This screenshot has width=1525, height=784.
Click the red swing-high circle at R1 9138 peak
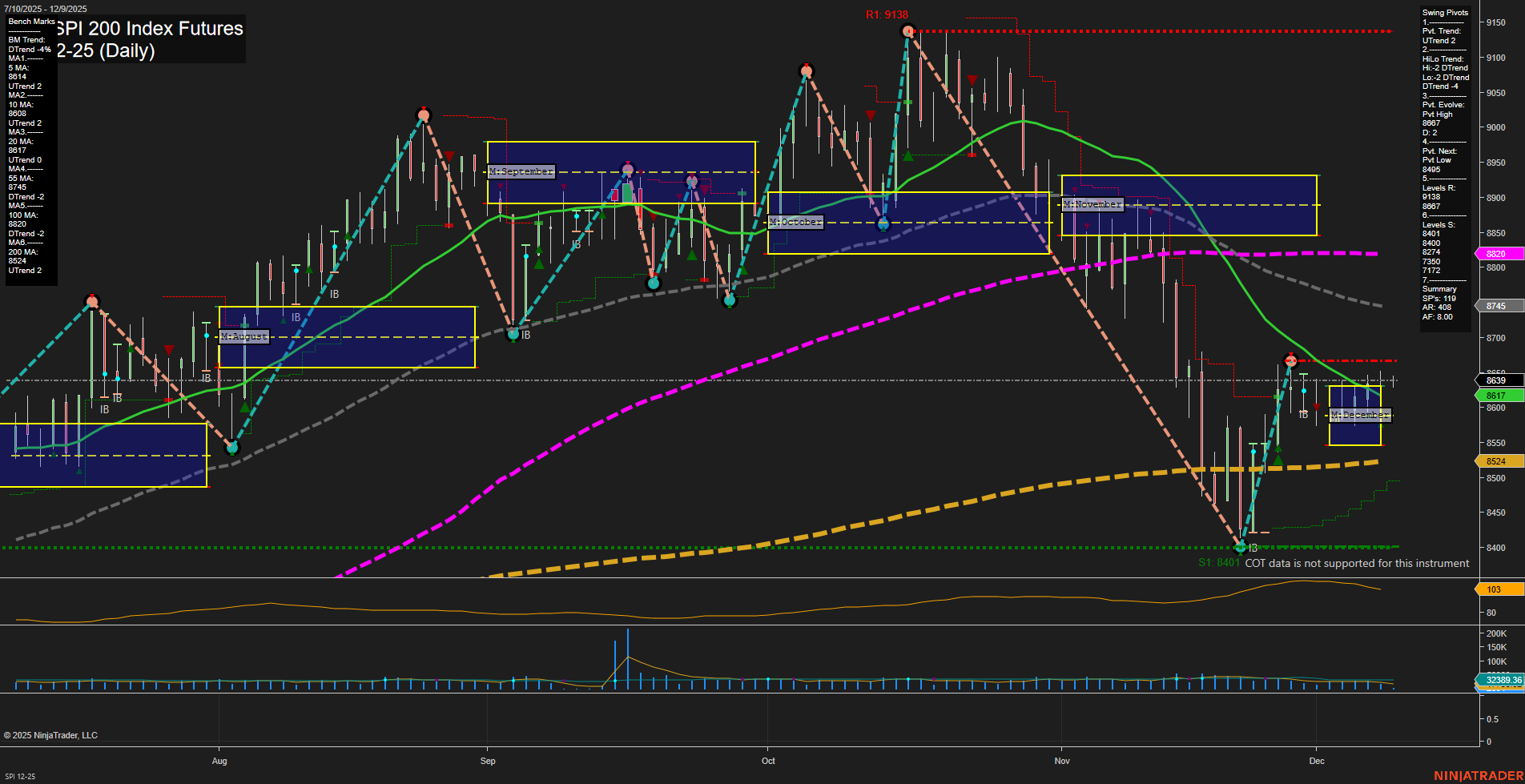pos(907,31)
